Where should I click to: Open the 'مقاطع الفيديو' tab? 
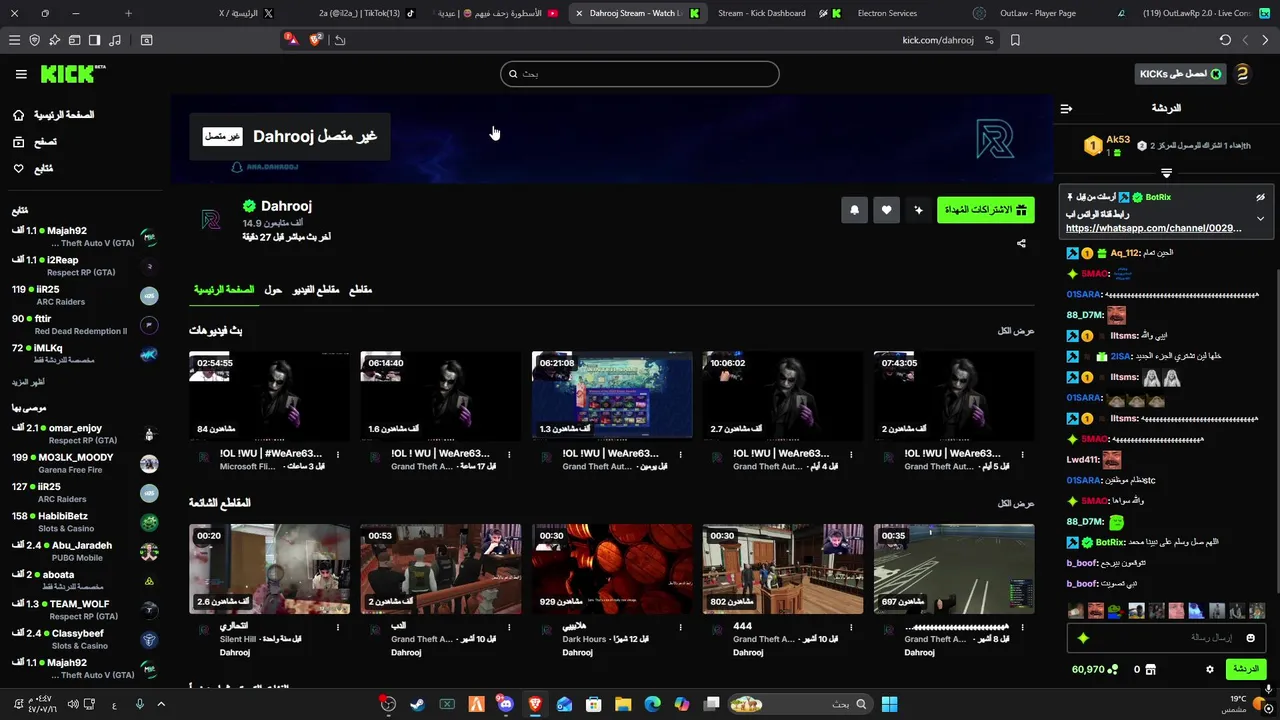tap(316, 290)
